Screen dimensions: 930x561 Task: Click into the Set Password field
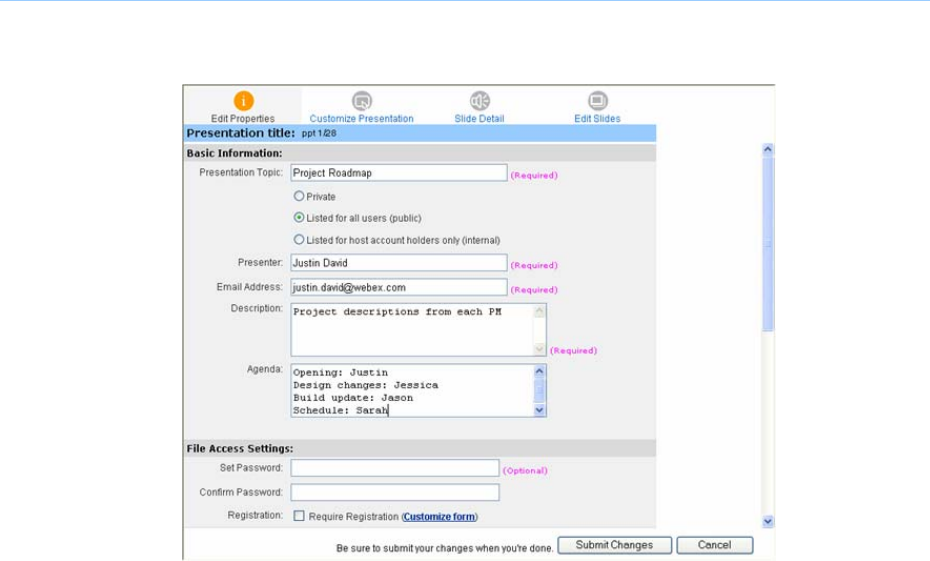(395, 468)
